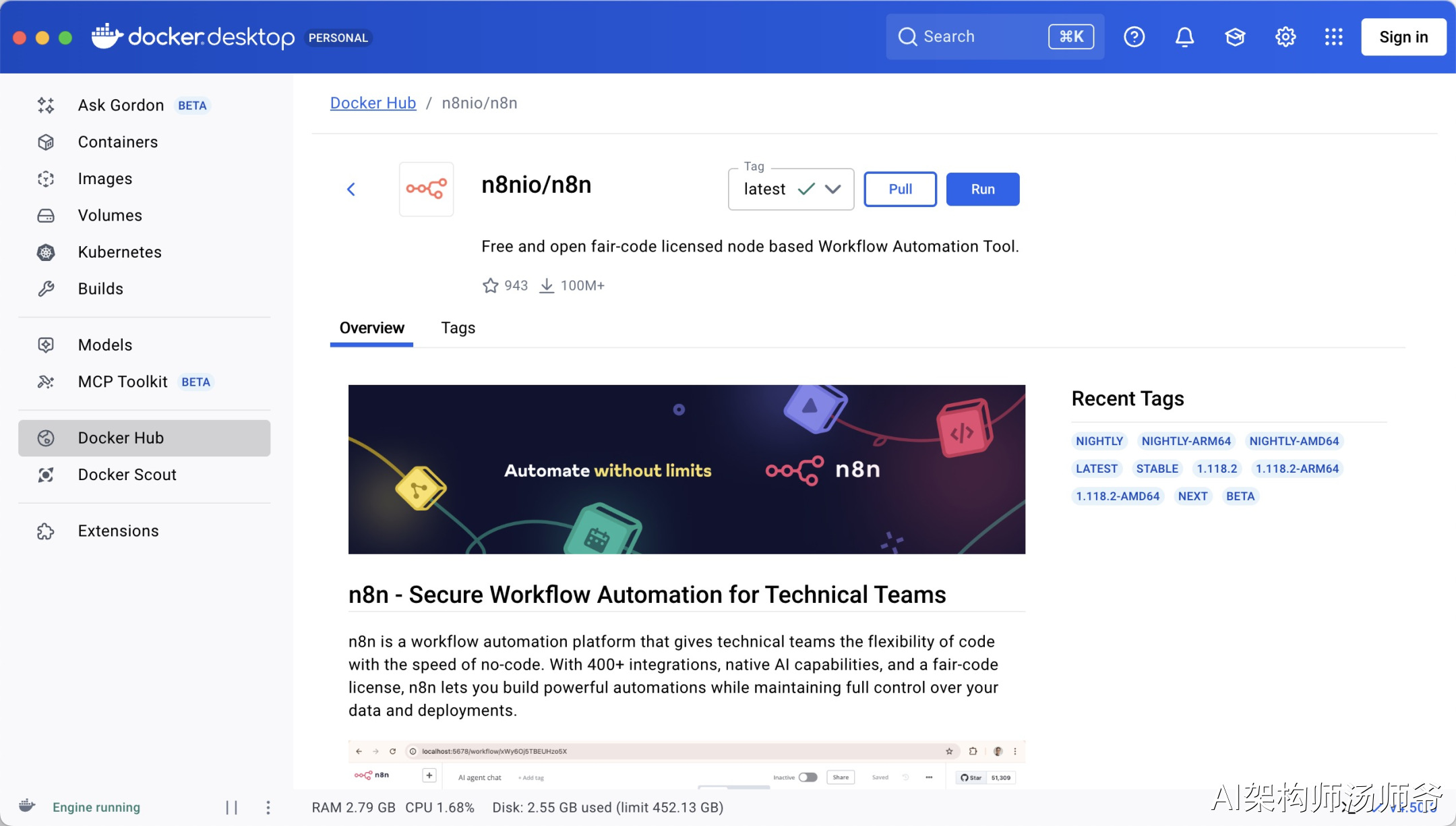
Task: Click the star icon beside 943
Action: click(x=490, y=285)
